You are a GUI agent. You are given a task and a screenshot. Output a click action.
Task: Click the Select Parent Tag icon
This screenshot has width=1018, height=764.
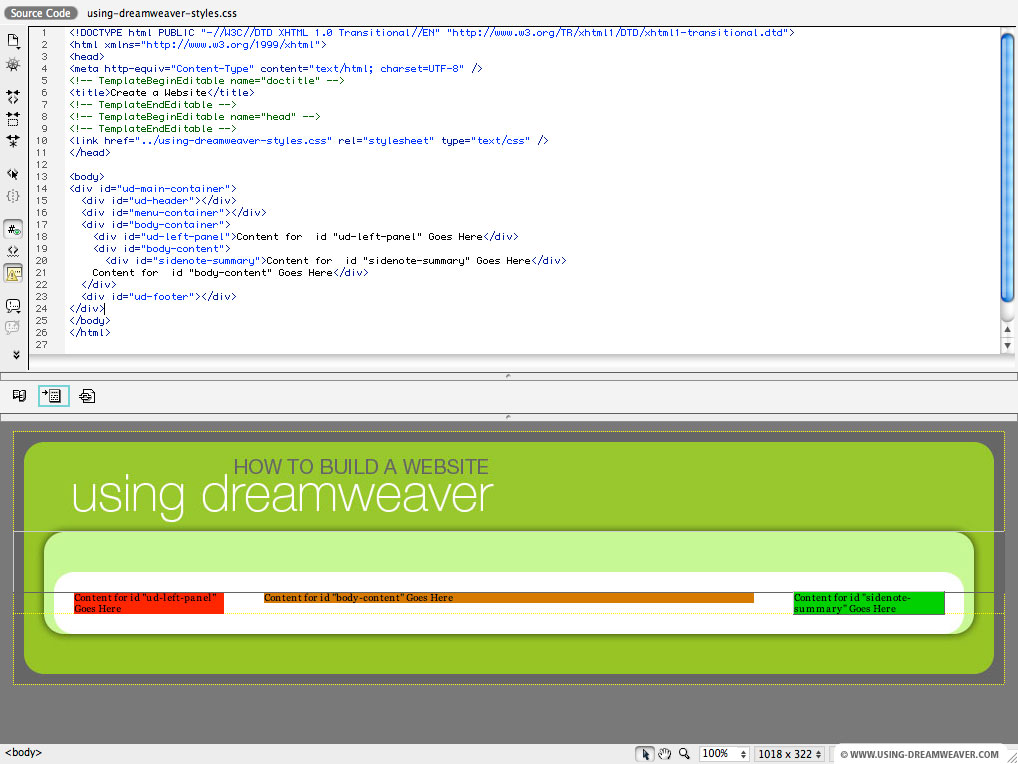click(x=13, y=173)
